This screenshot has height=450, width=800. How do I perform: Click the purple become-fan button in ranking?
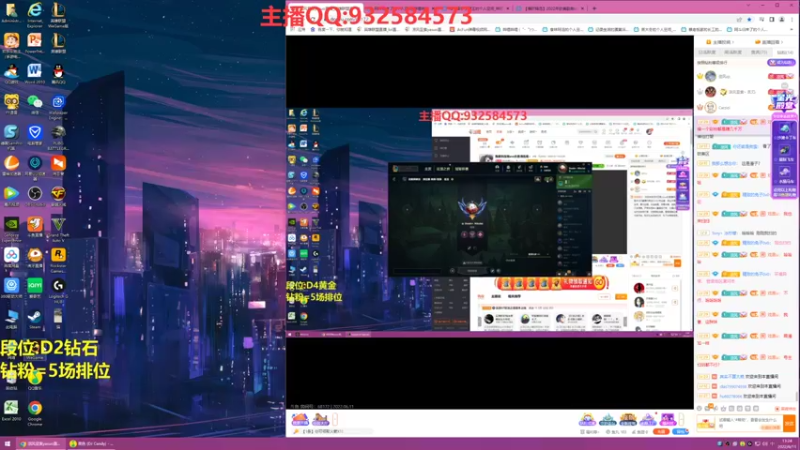tap(781, 62)
